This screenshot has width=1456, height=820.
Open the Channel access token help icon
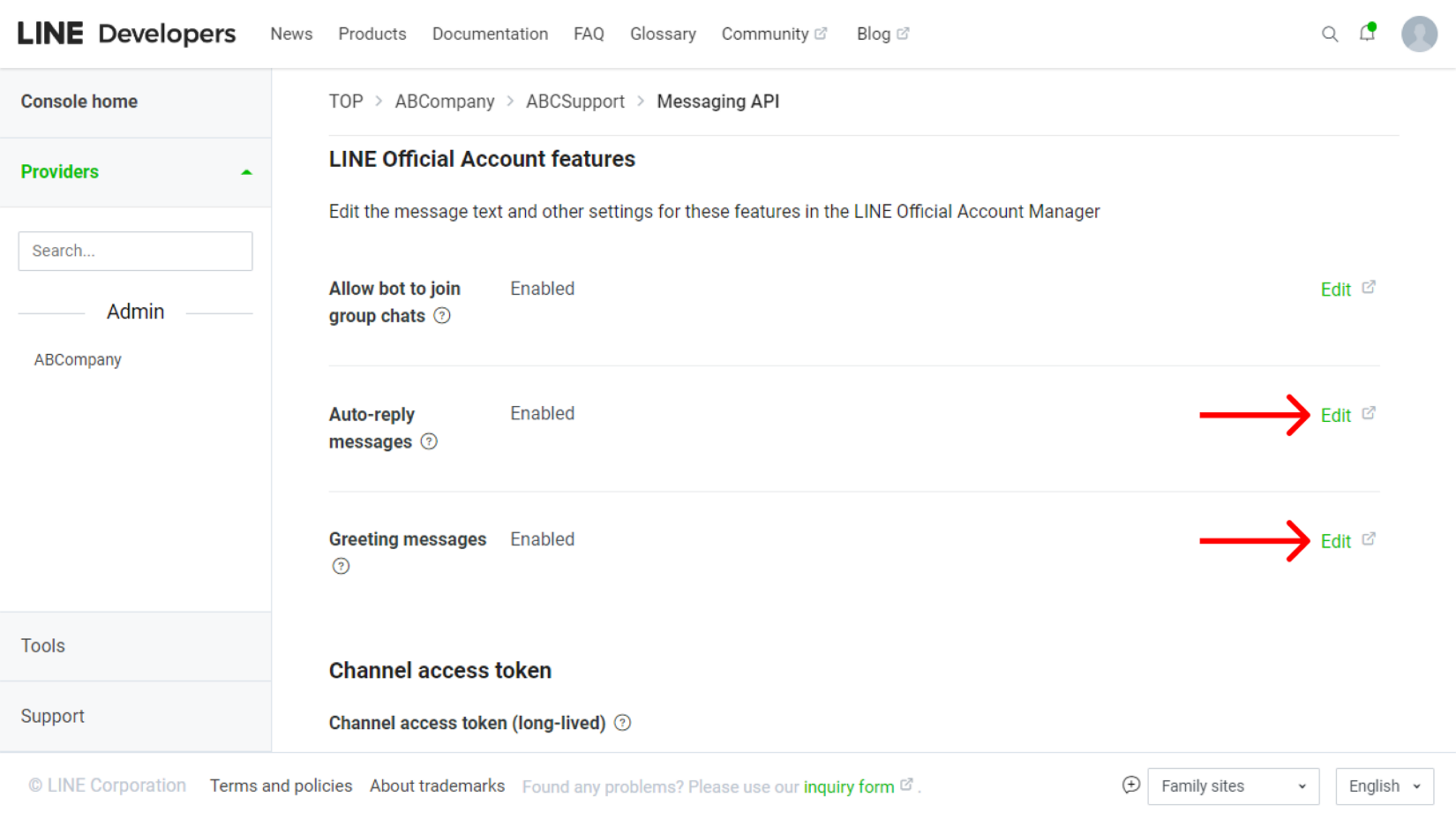coord(622,723)
